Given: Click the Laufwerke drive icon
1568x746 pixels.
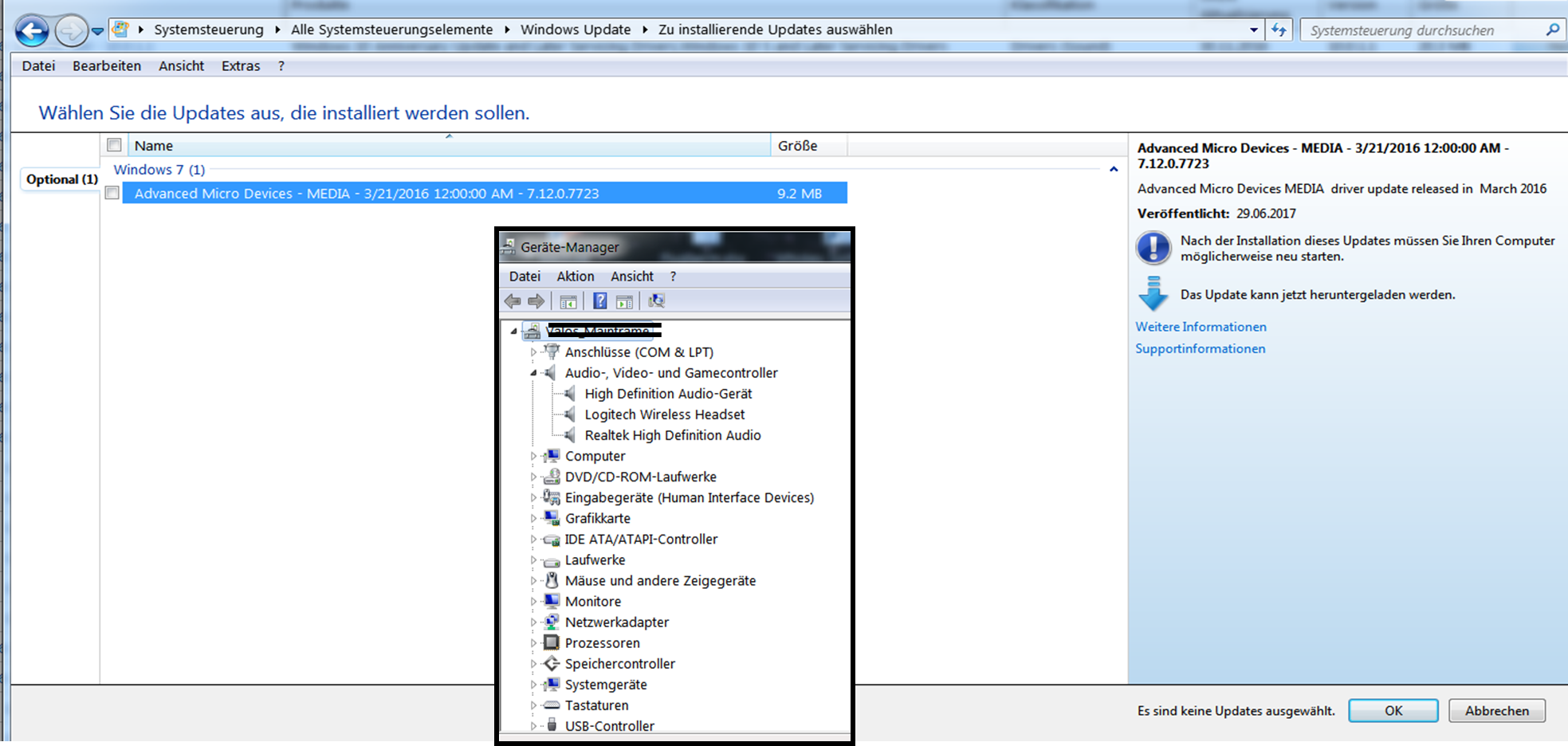Looking at the screenshot, I should [x=551, y=561].
